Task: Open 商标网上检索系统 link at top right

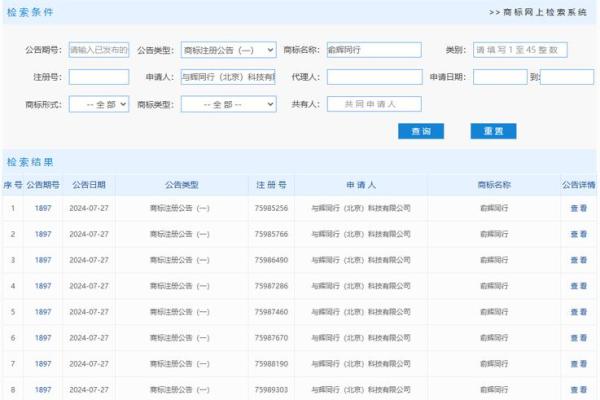Action: (x=538, y=12)
